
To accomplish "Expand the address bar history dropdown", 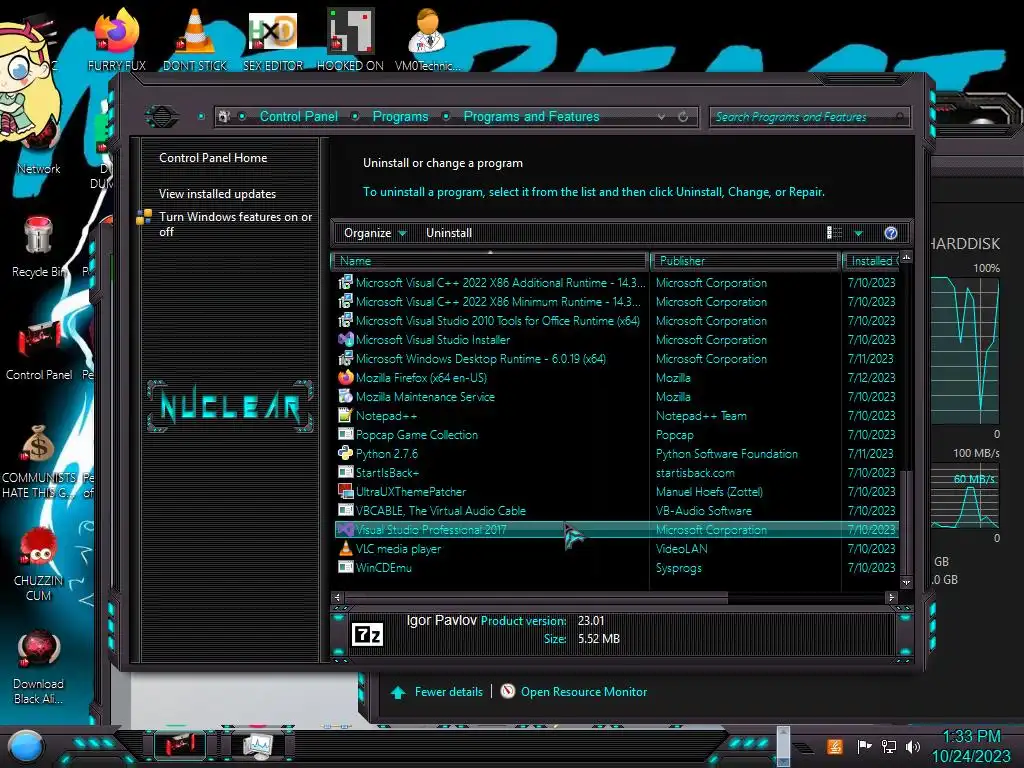I will tap(662, 117).
